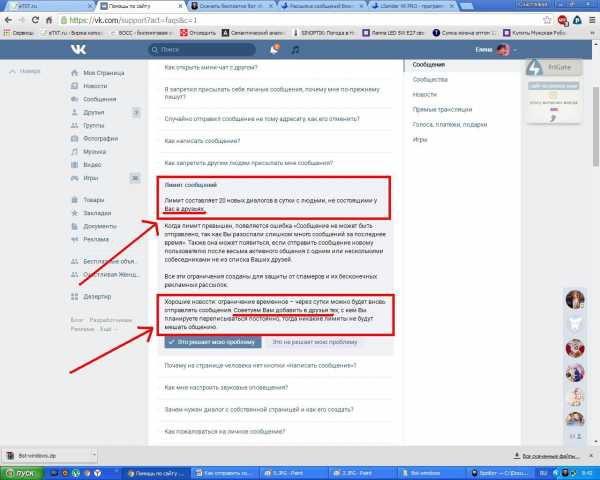Viewport: 600px width, 480px height.
Task: Go back with the browser back arrow
Action: pos(8,20)
